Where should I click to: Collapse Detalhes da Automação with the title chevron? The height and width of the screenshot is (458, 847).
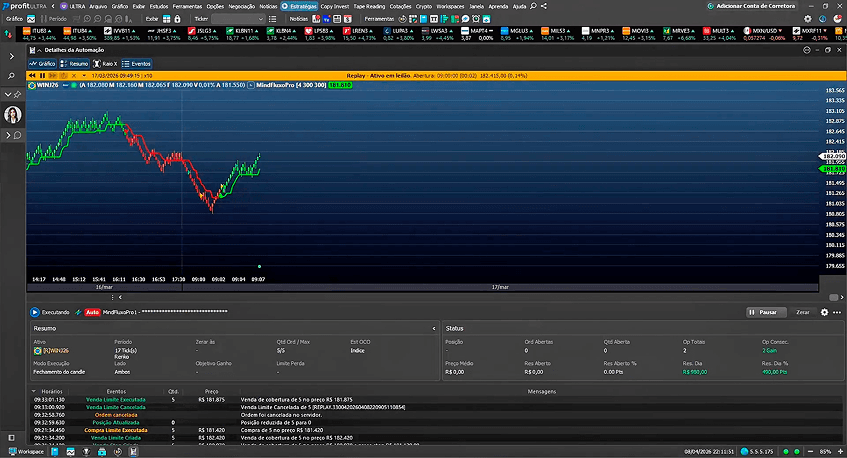[39, 50]
